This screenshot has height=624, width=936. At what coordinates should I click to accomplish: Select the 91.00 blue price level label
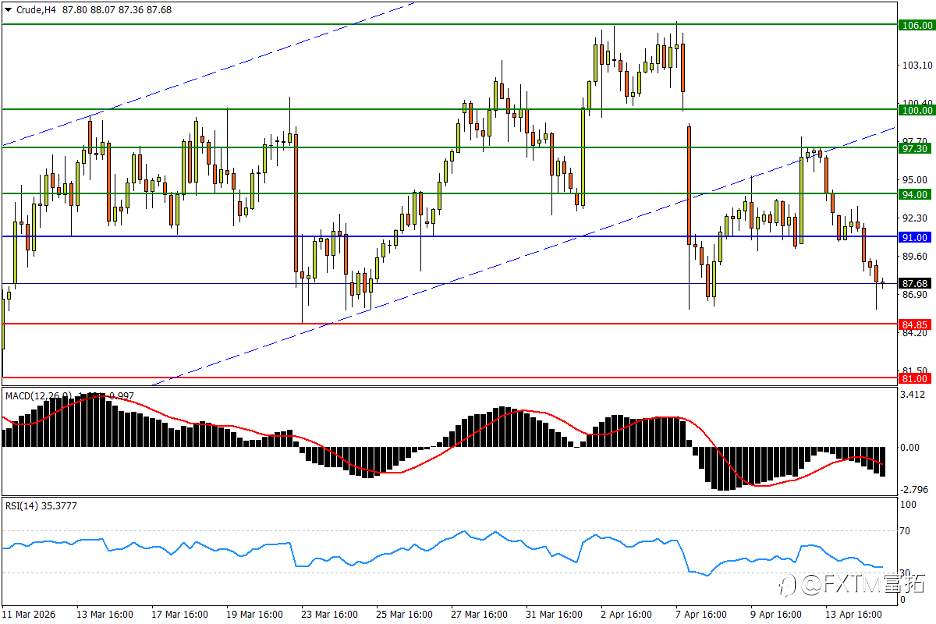[x=915, y=238]
